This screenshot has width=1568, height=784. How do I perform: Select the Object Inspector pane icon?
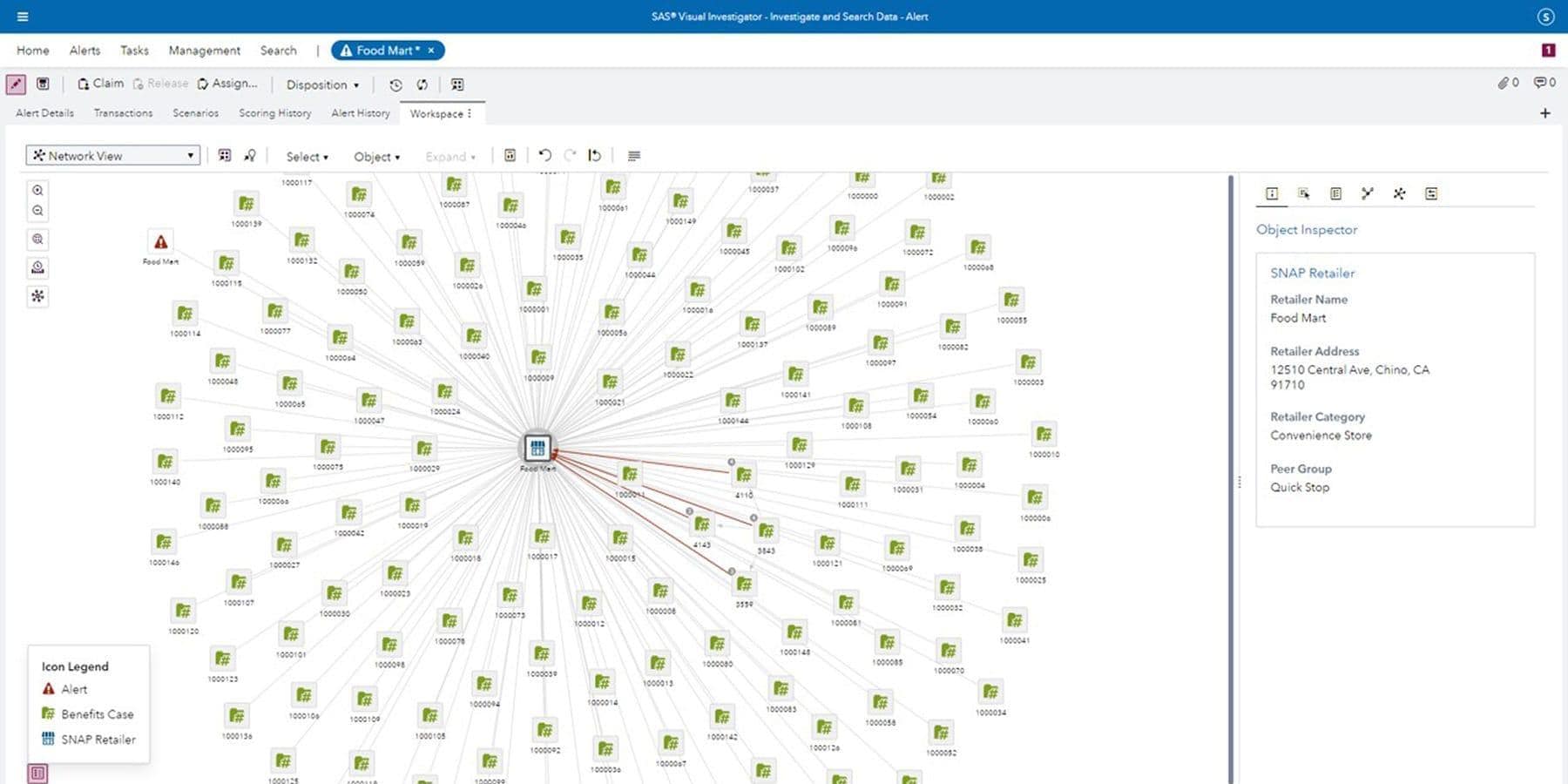[1272, 193]
